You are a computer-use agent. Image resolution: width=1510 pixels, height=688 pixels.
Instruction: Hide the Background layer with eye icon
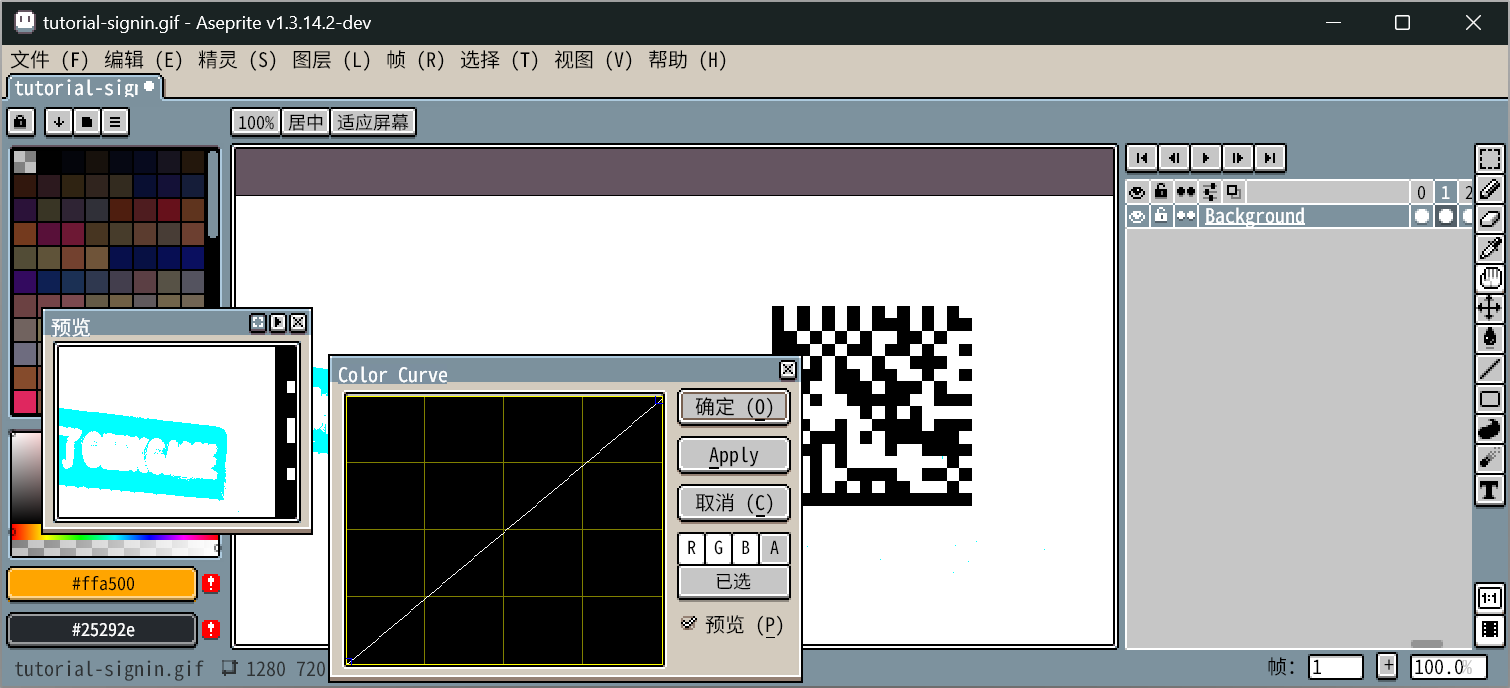click(x=1137, y=216)
